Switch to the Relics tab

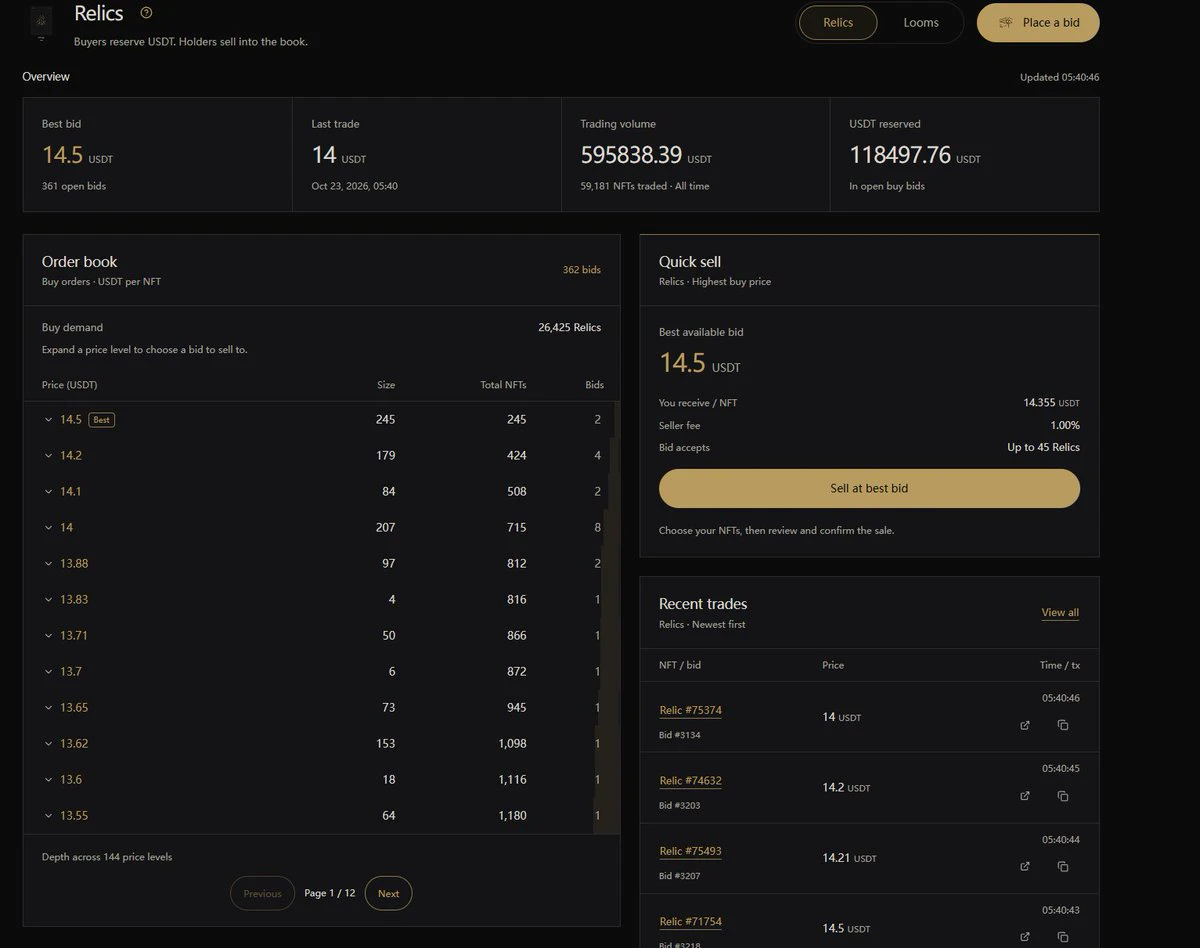coord(838,22)
